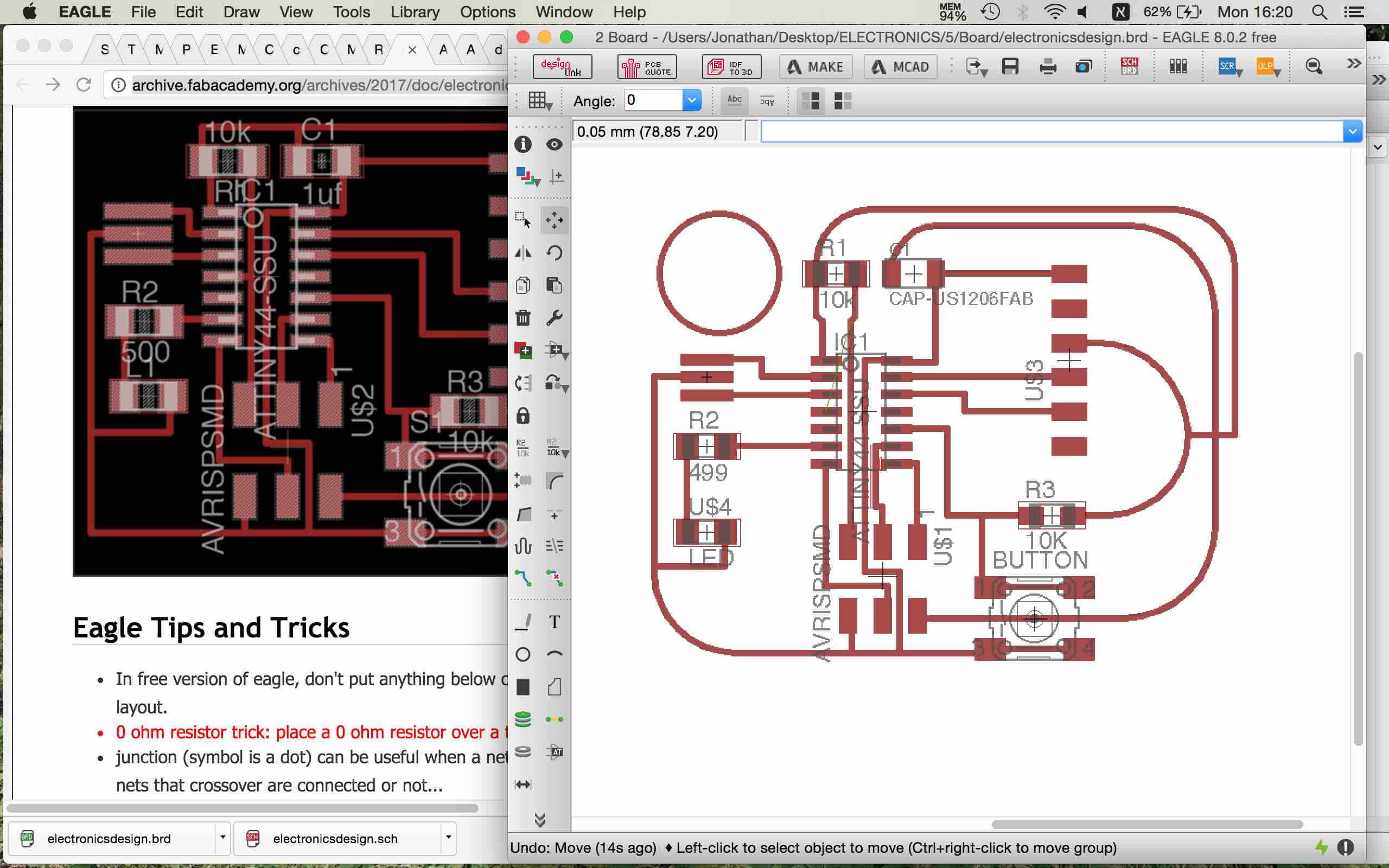
Task: Select the Lock tool
Action: click(x=523, y=416)
